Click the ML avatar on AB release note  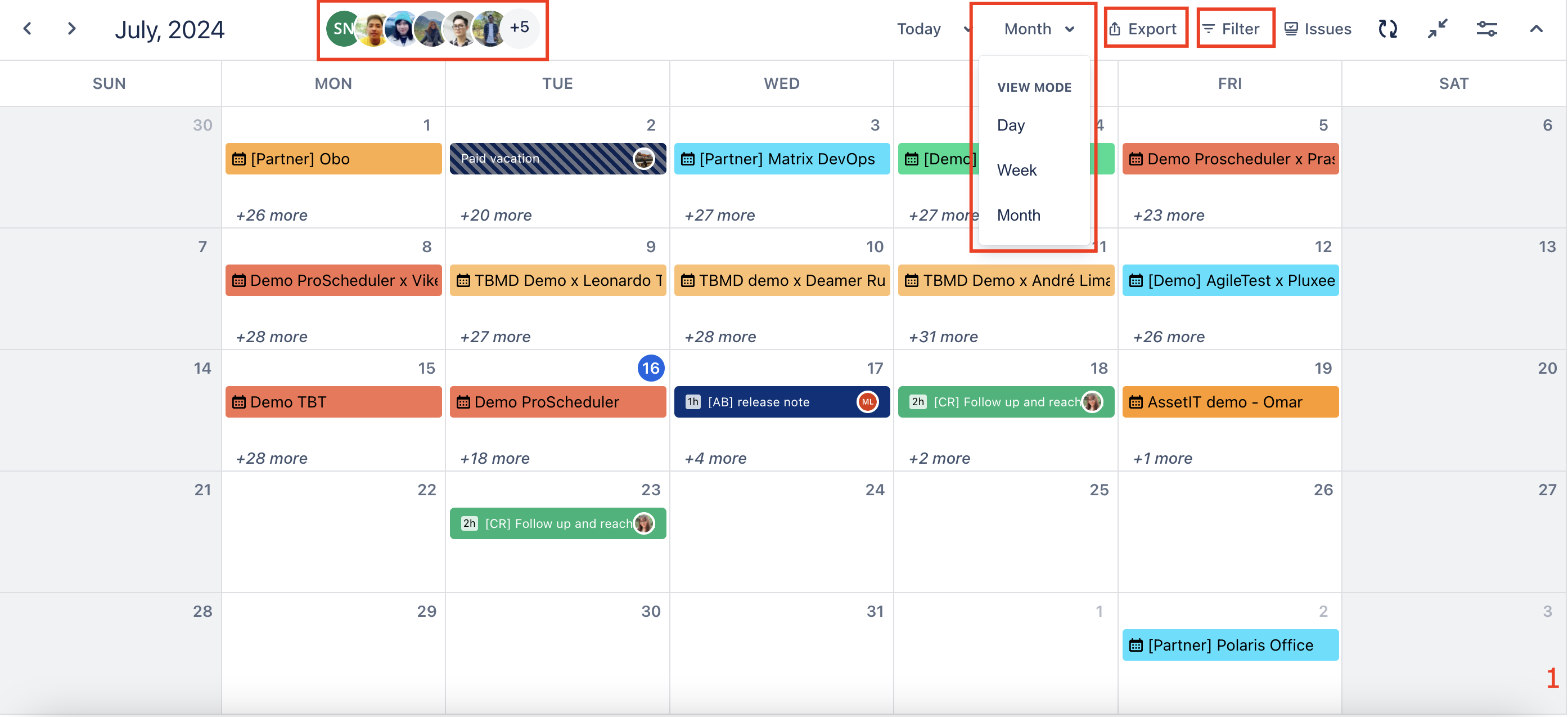867,402
